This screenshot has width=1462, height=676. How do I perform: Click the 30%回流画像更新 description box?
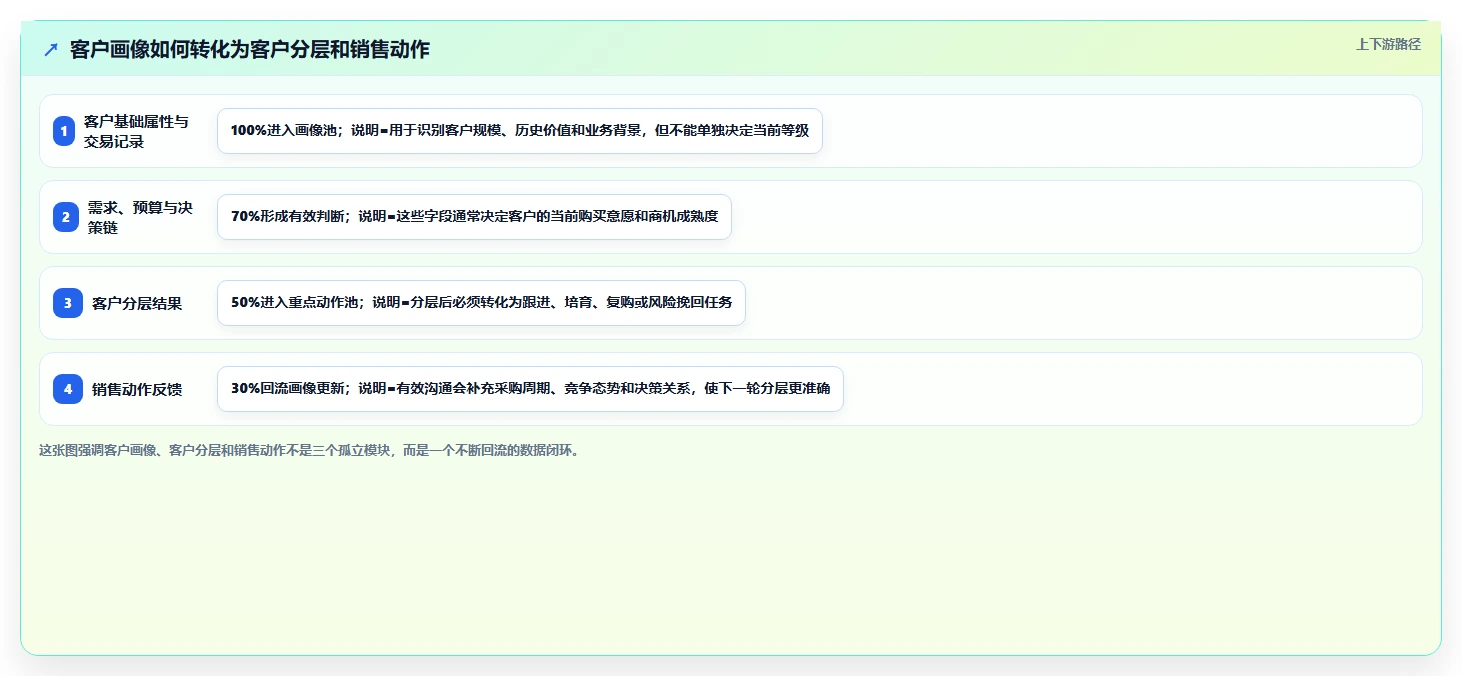[x=530, y=389]
